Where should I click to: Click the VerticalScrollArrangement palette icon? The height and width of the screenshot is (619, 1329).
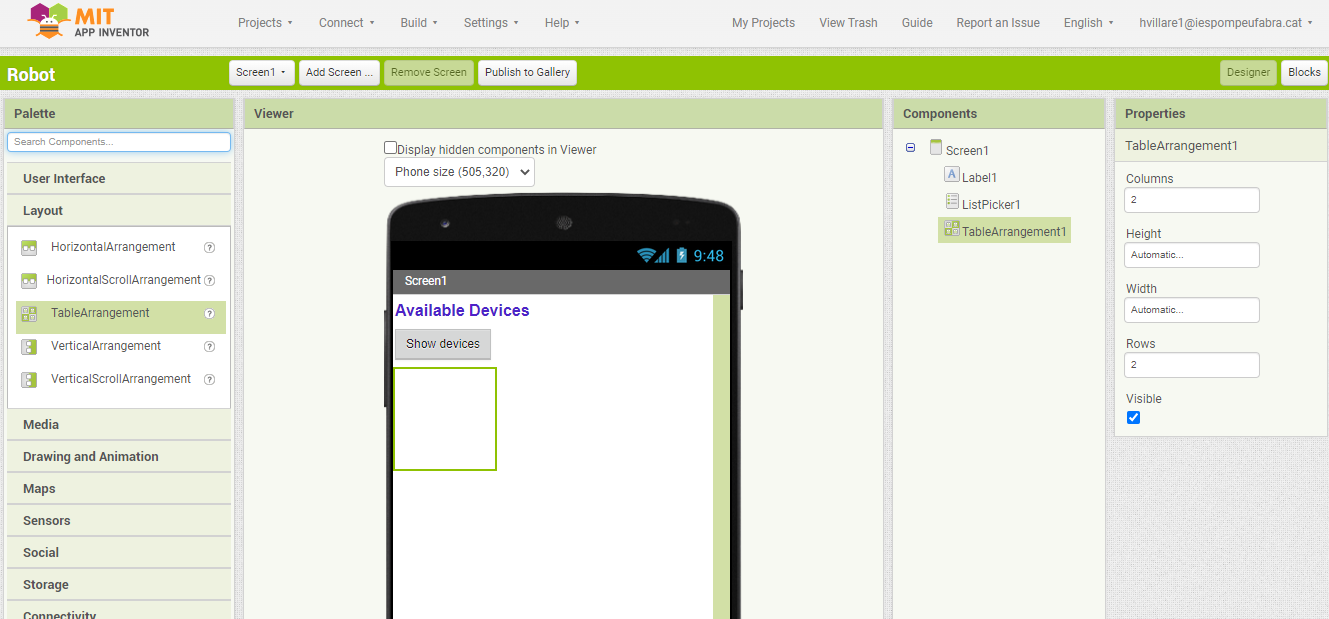click(29, 380)
